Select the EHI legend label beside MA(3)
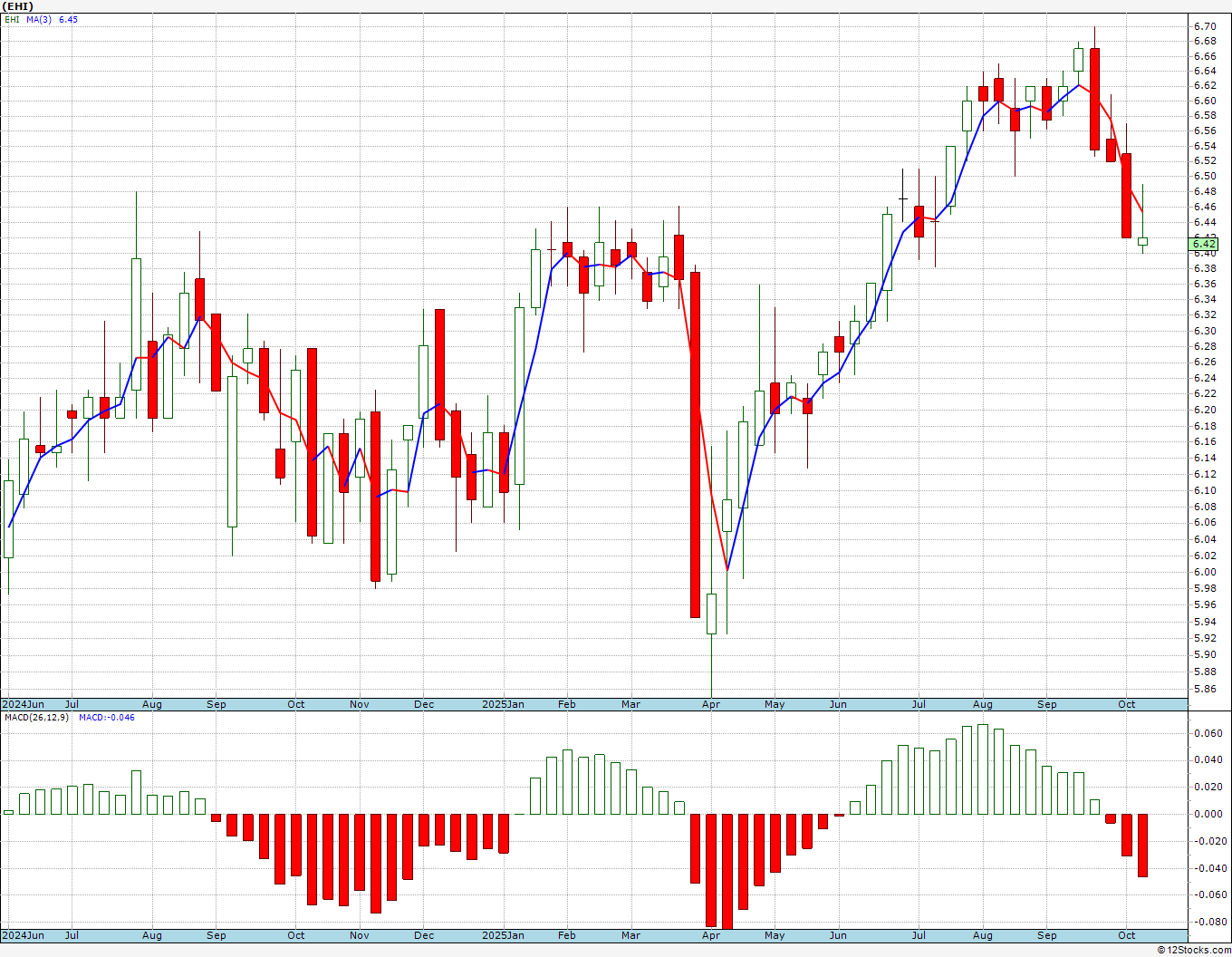 [12, 19]
